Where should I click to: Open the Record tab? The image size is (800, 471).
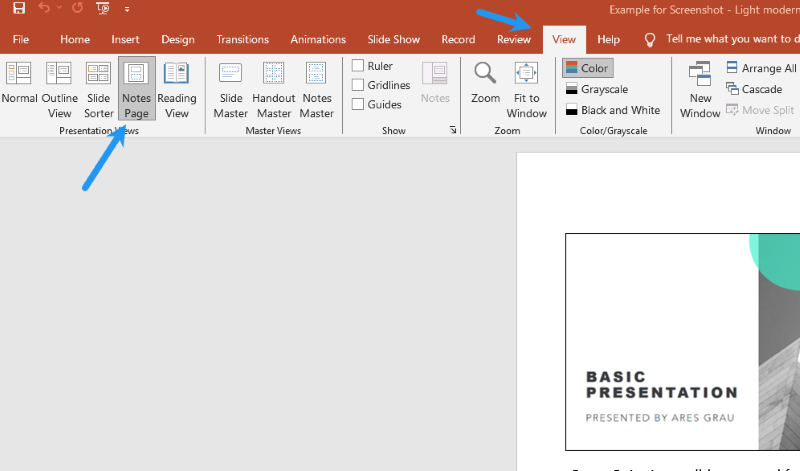tap(458, 39)
